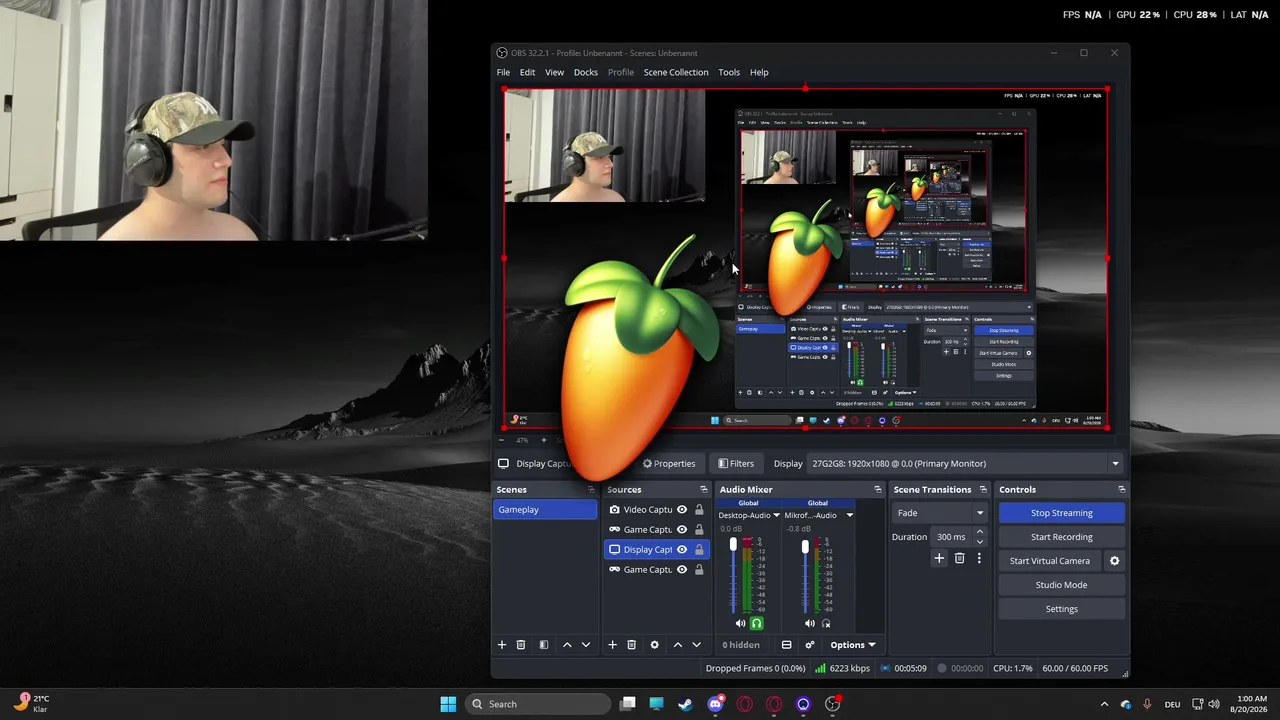
Task: Open scene filters in the Scenes dock
Action: (x=544, y=645)
